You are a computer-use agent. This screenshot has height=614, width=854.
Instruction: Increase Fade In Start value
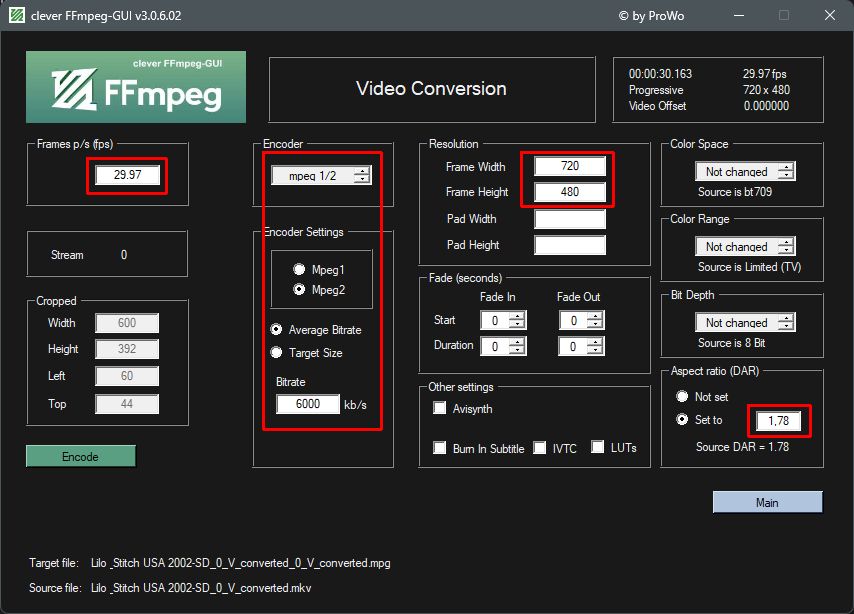pos(517,315)
